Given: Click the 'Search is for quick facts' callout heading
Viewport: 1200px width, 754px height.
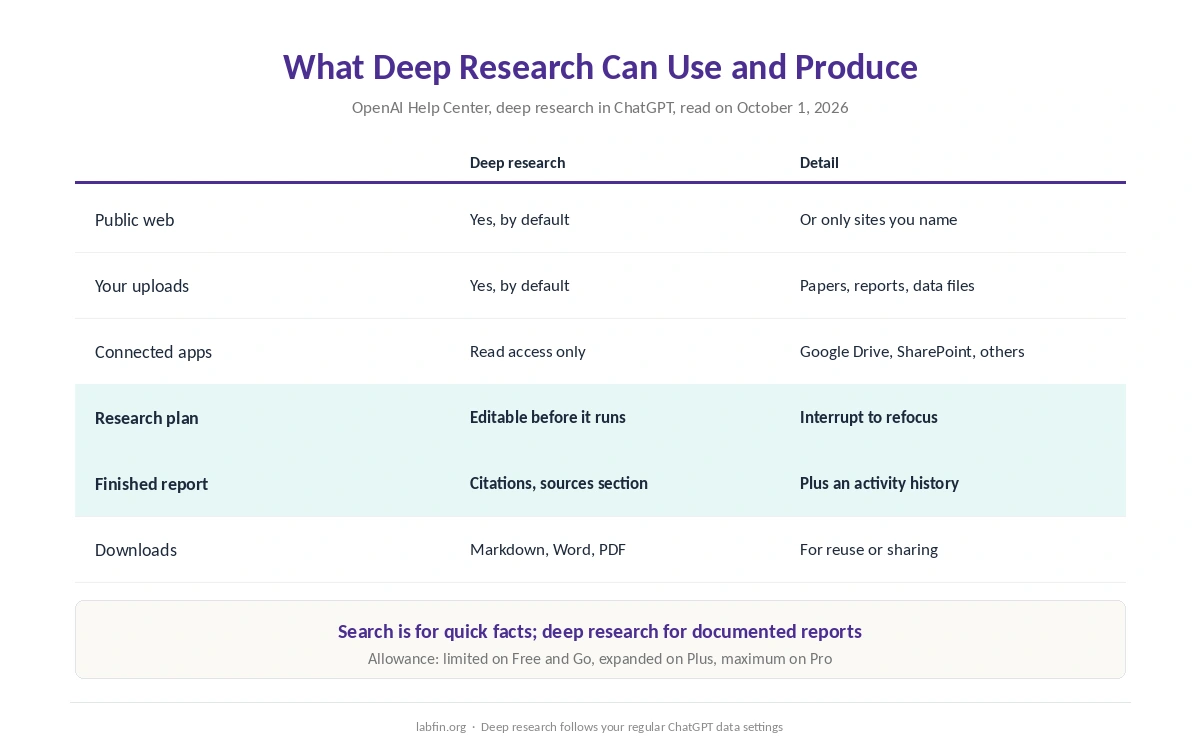Looking at the screenshot, I should (600, 631).
